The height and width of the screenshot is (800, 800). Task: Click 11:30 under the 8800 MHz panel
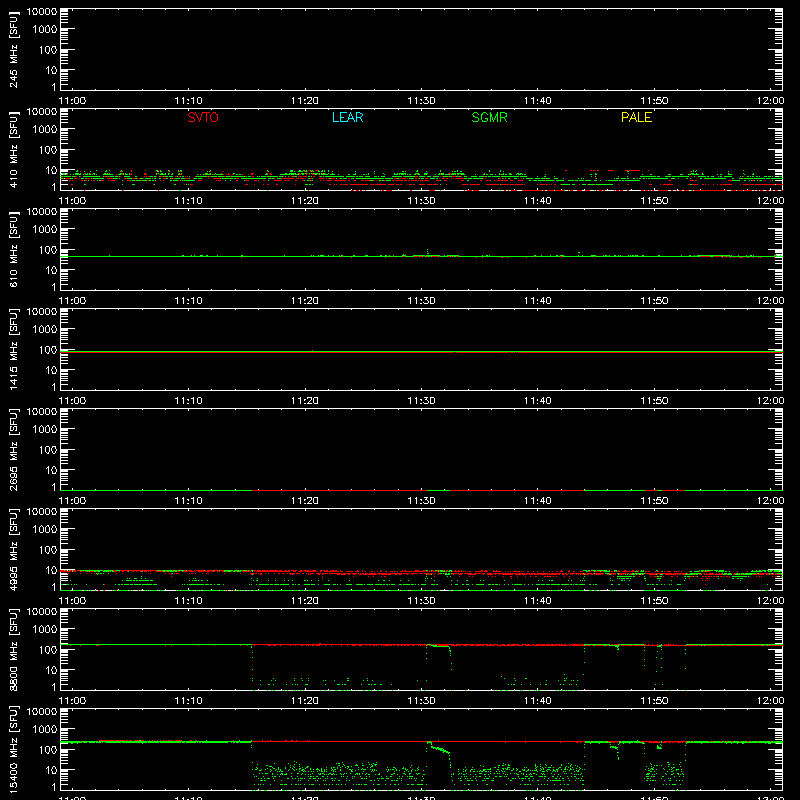point(421,701)
